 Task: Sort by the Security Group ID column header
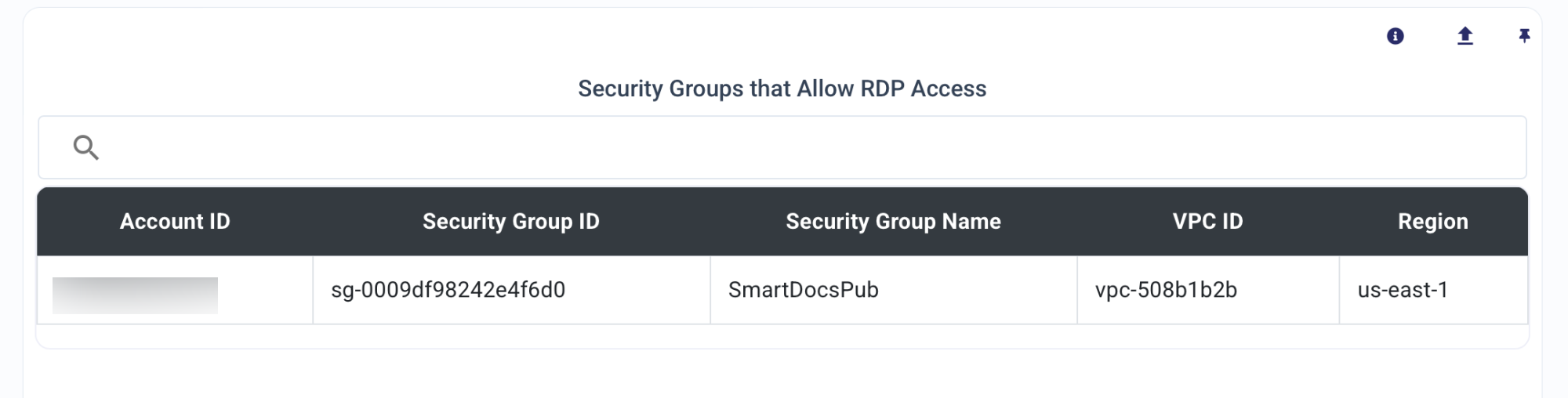511,222
